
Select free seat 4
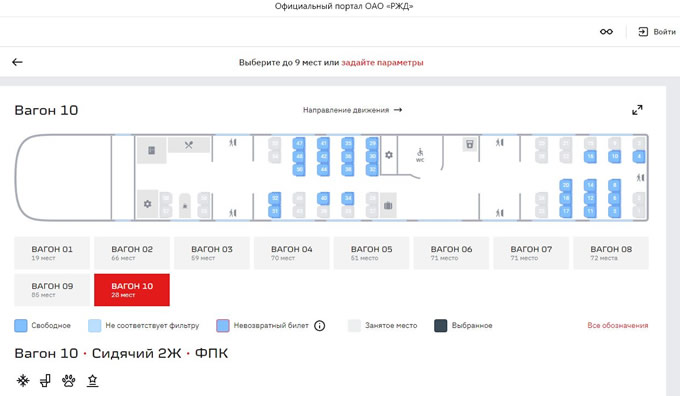(x=639, y=156)
